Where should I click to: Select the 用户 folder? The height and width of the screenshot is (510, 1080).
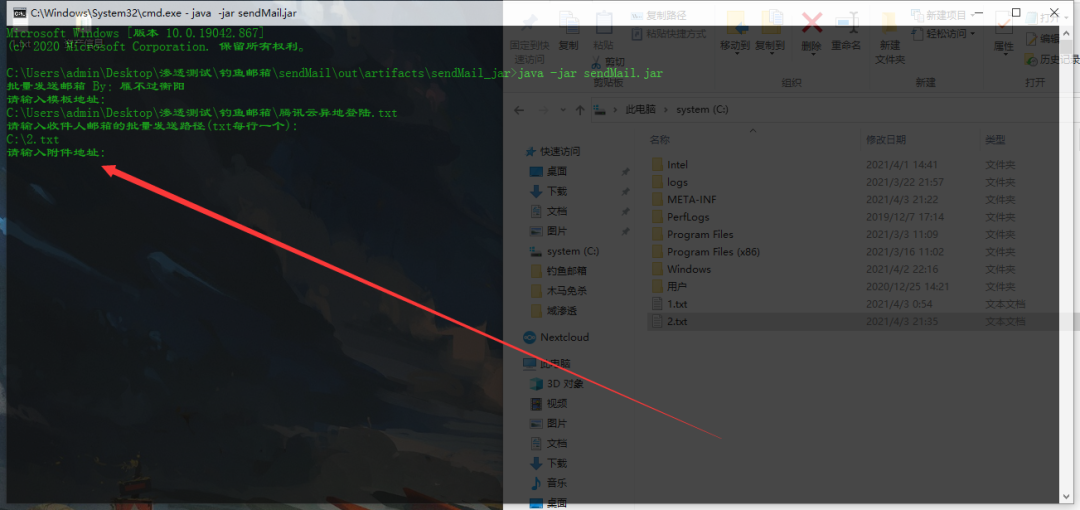(669, 287)
